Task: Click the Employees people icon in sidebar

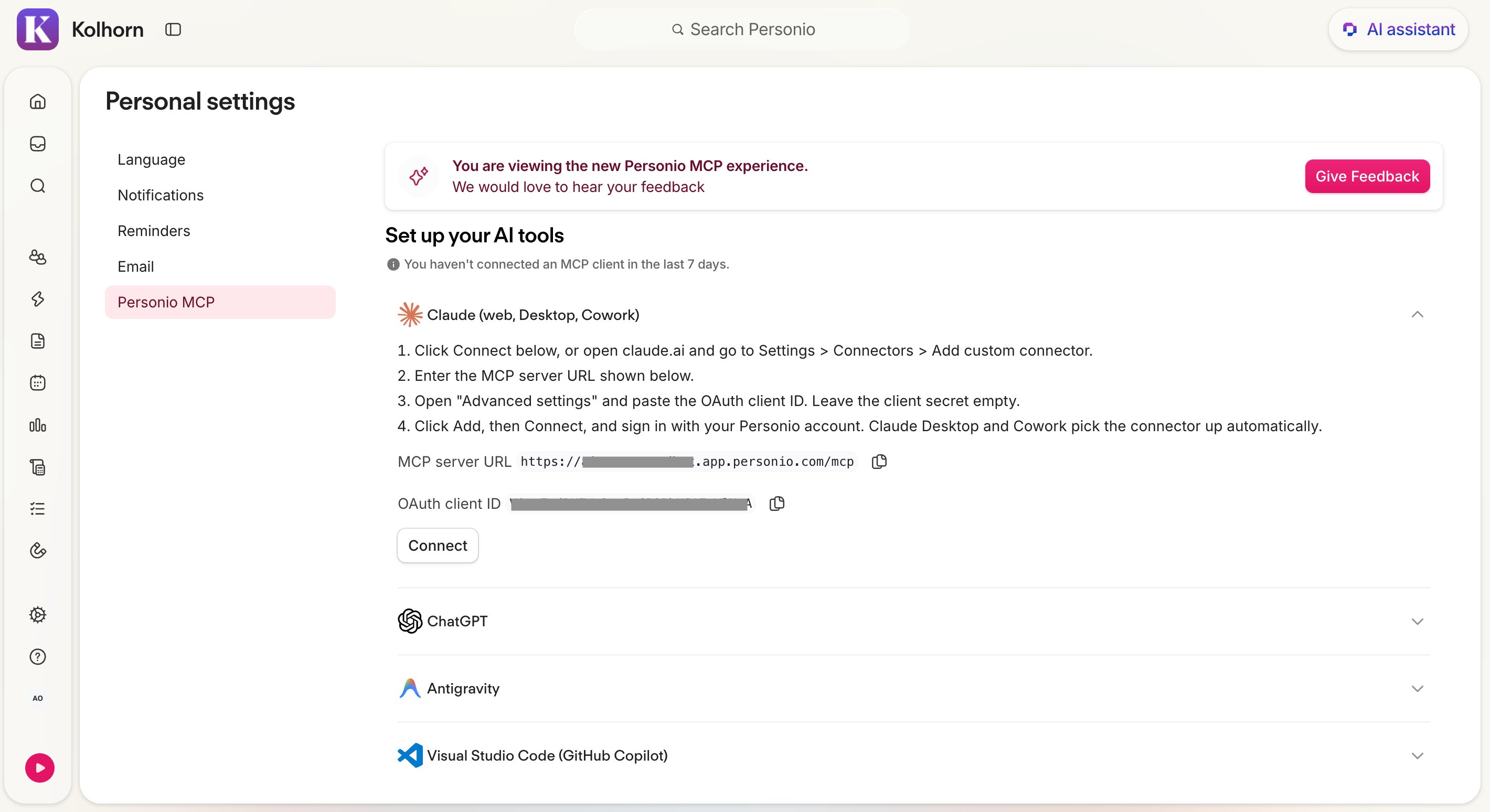Action: click(38, 257)
